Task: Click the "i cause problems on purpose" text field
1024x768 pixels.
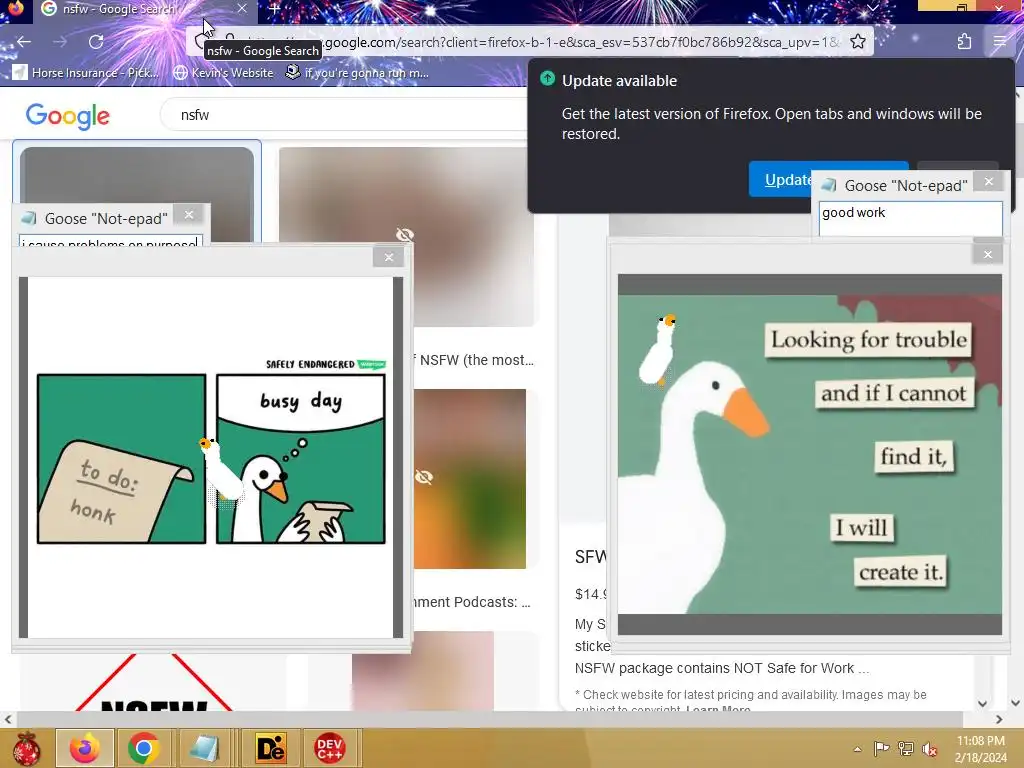Action: pyautogui.click(x=110, y=241)
